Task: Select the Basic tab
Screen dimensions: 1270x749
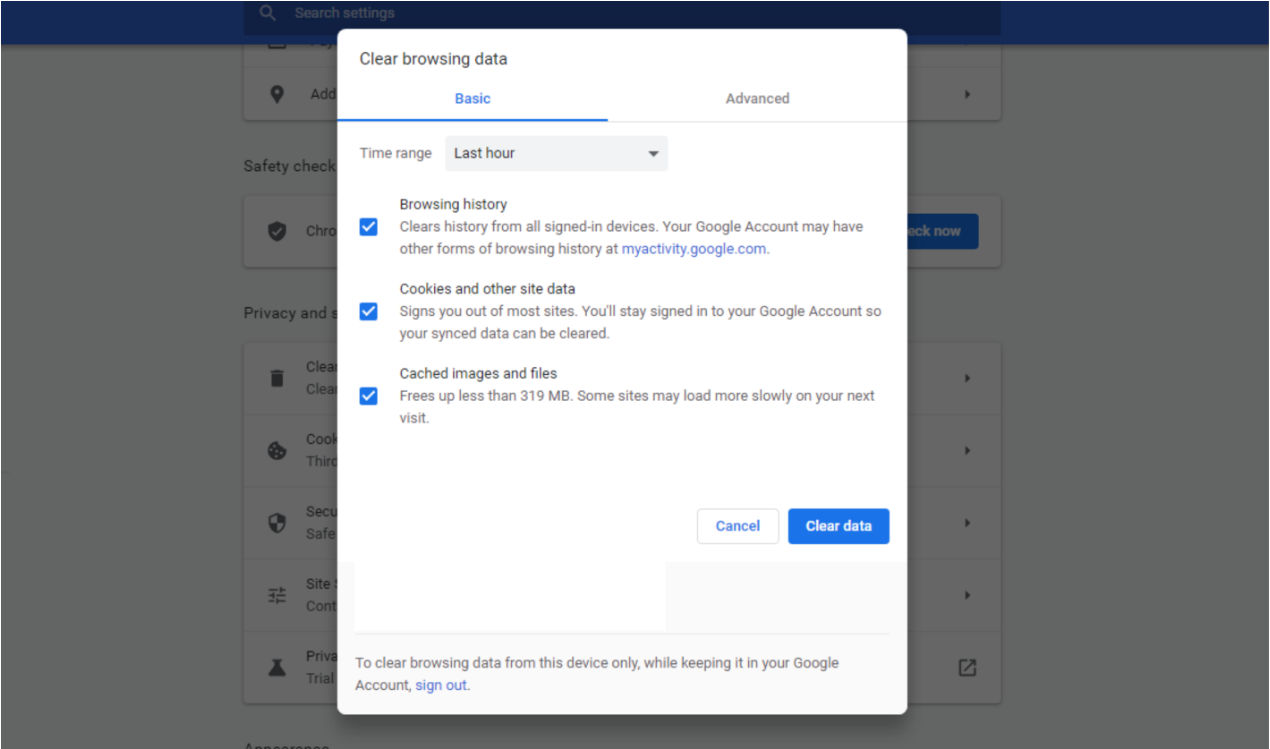Action: [x=472, y=98]
